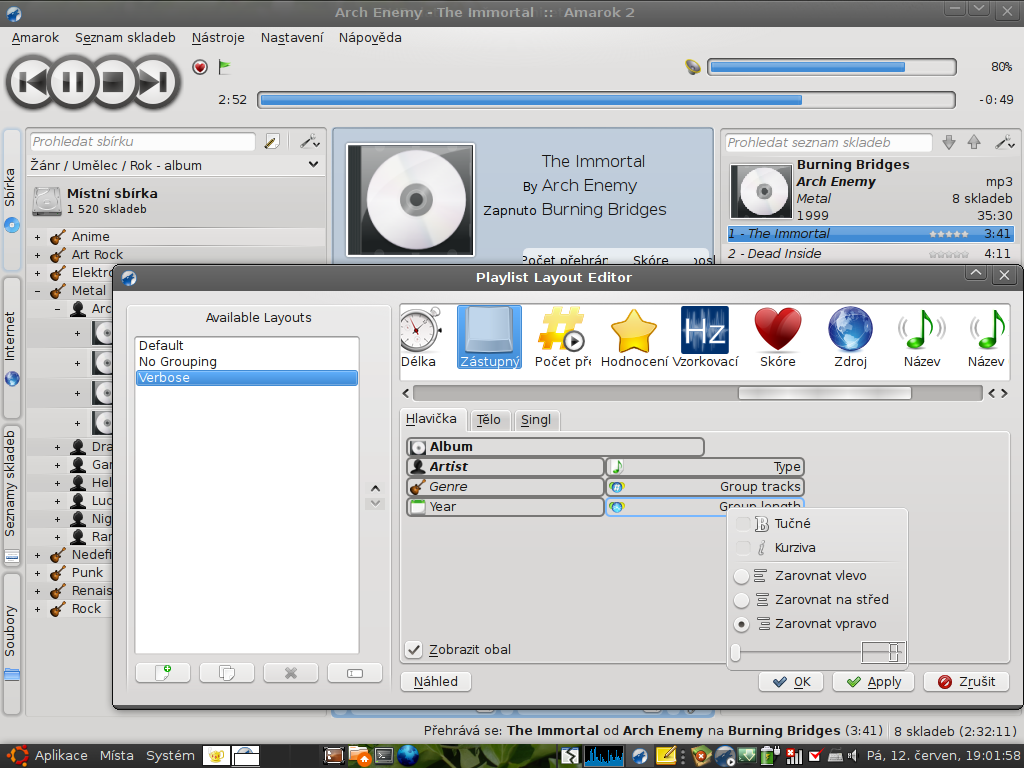Stop playback
The width and height of the screenshot is (1024, 768).
[114, 82]
